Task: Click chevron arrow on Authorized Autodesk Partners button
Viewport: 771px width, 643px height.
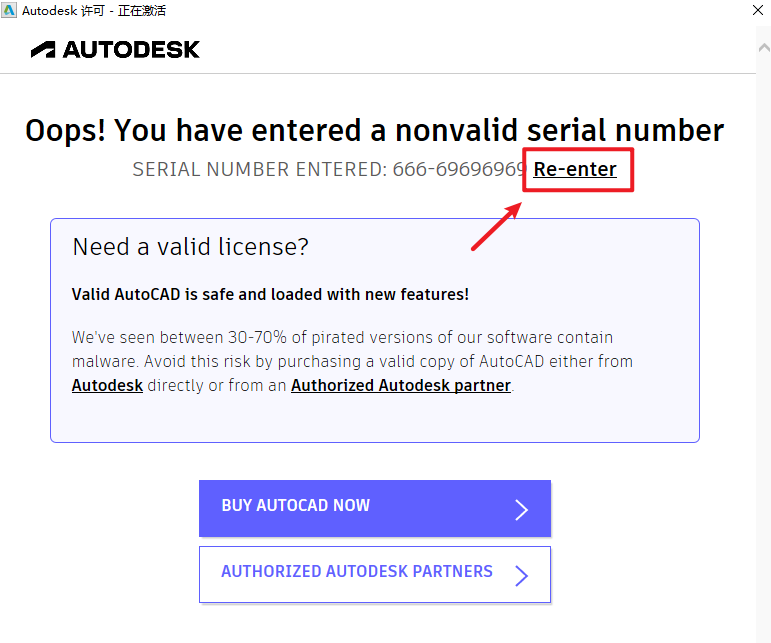Action: coord(521,575)
